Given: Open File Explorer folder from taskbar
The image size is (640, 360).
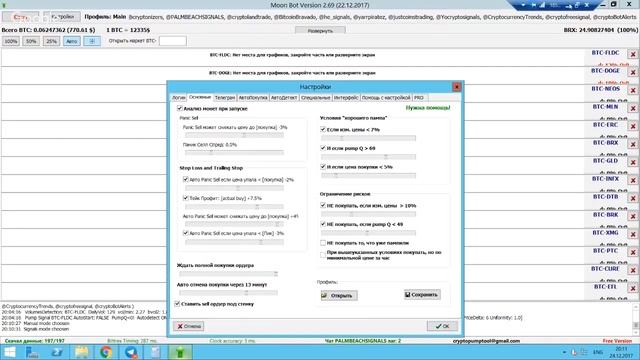Looking at the screenshot, I should click(82, 352).
